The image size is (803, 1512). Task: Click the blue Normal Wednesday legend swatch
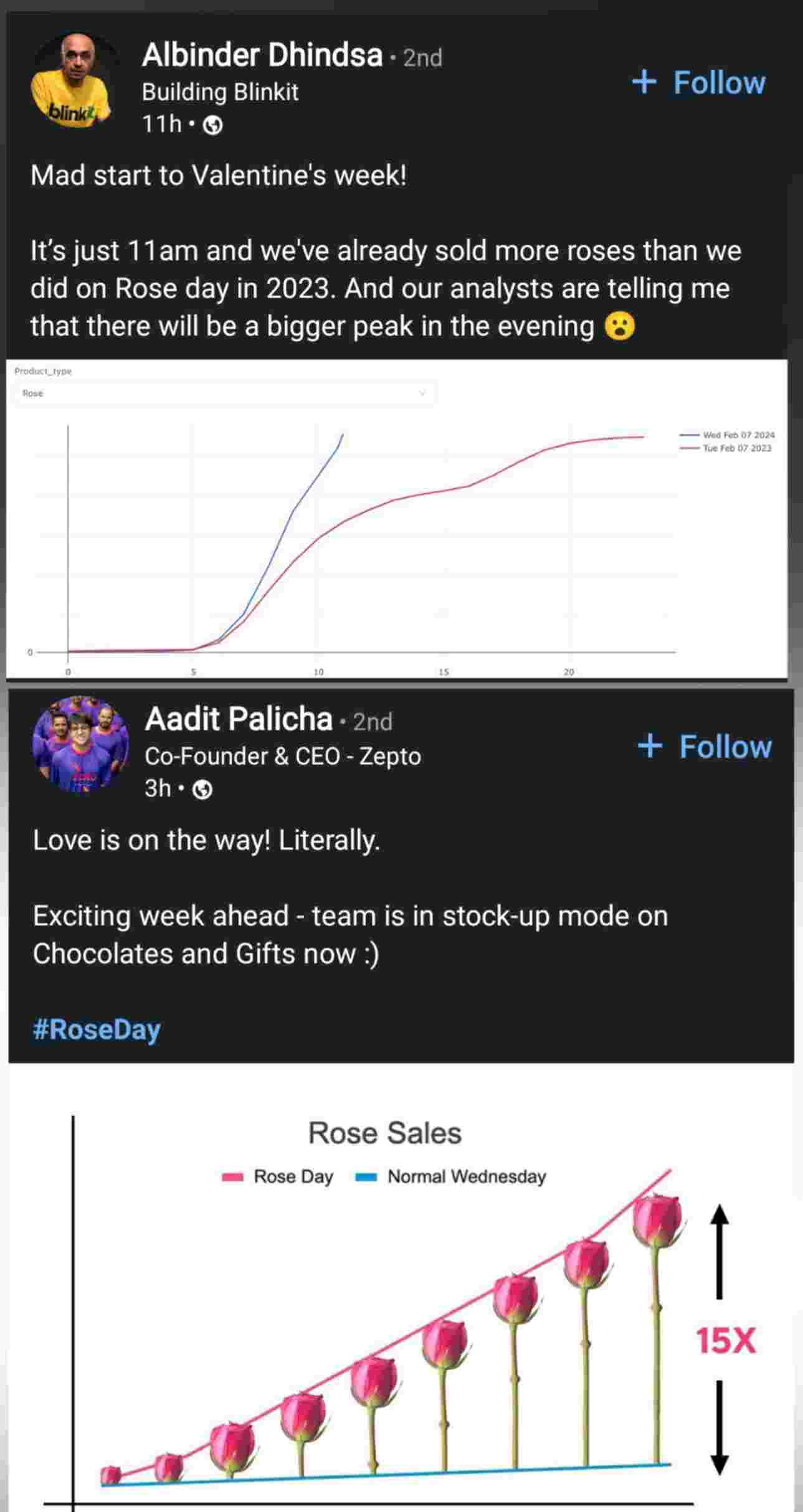[366, 1177]
